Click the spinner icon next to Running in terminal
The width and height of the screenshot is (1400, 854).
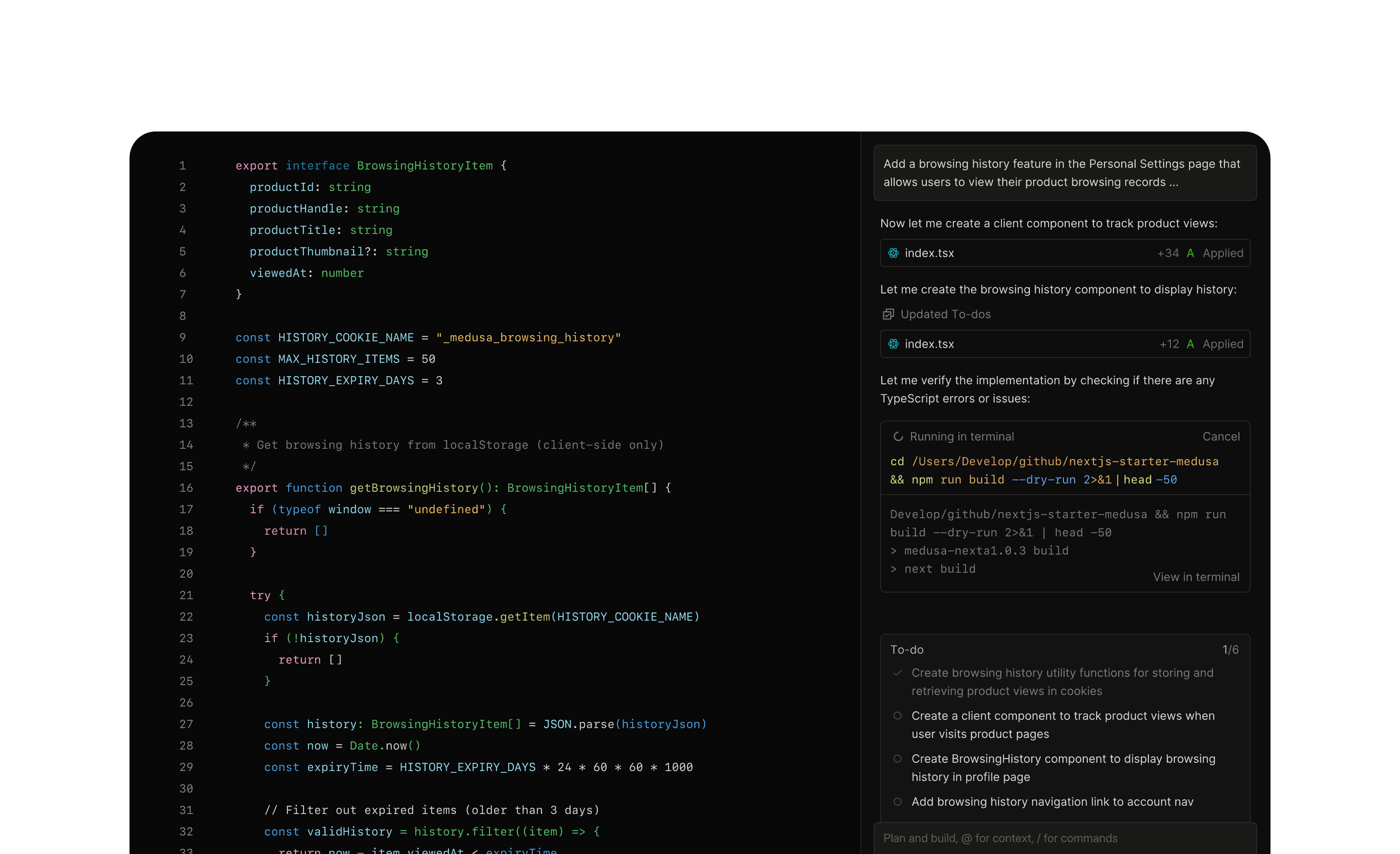898,437
